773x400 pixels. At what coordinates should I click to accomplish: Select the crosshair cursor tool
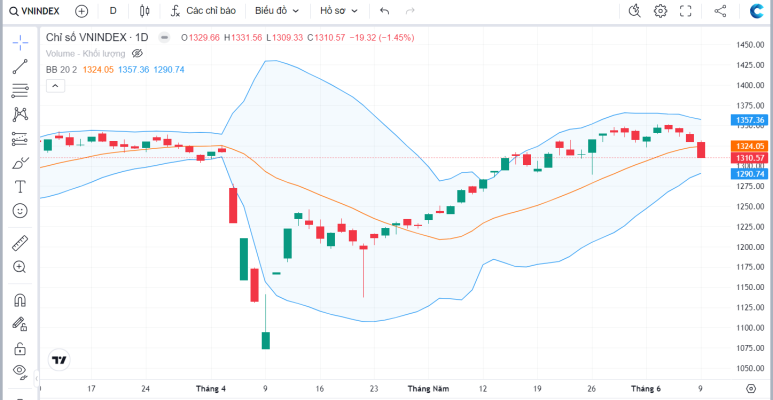(x=20, y=42)
